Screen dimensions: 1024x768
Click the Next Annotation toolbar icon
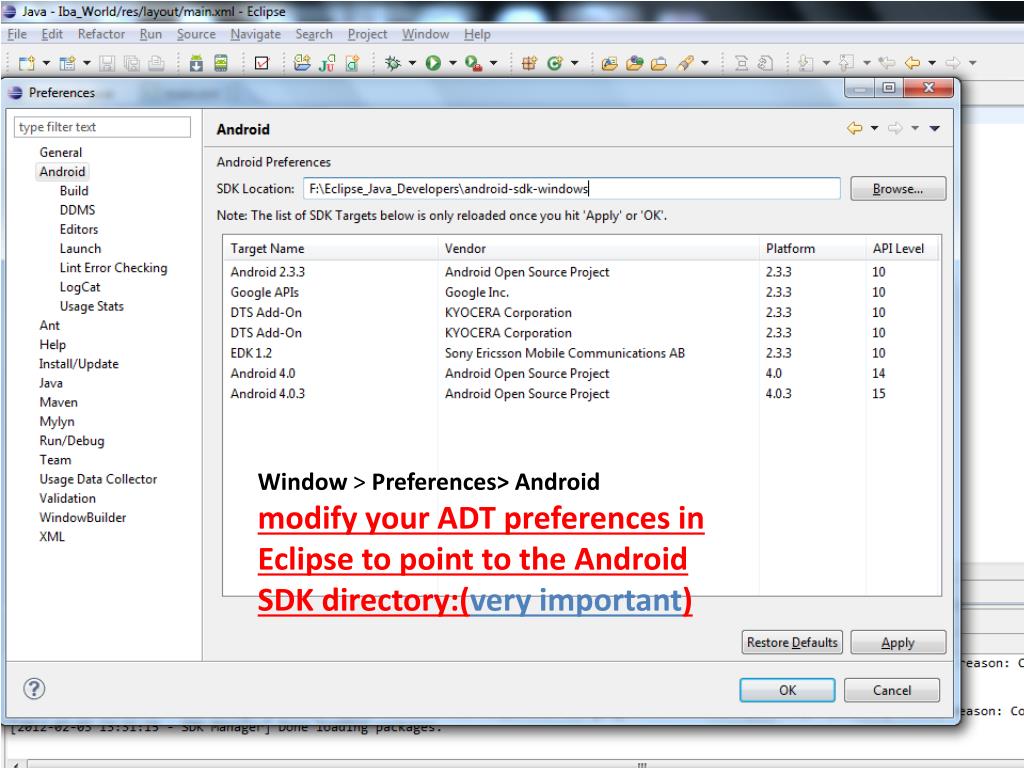(x=806, y=63)
